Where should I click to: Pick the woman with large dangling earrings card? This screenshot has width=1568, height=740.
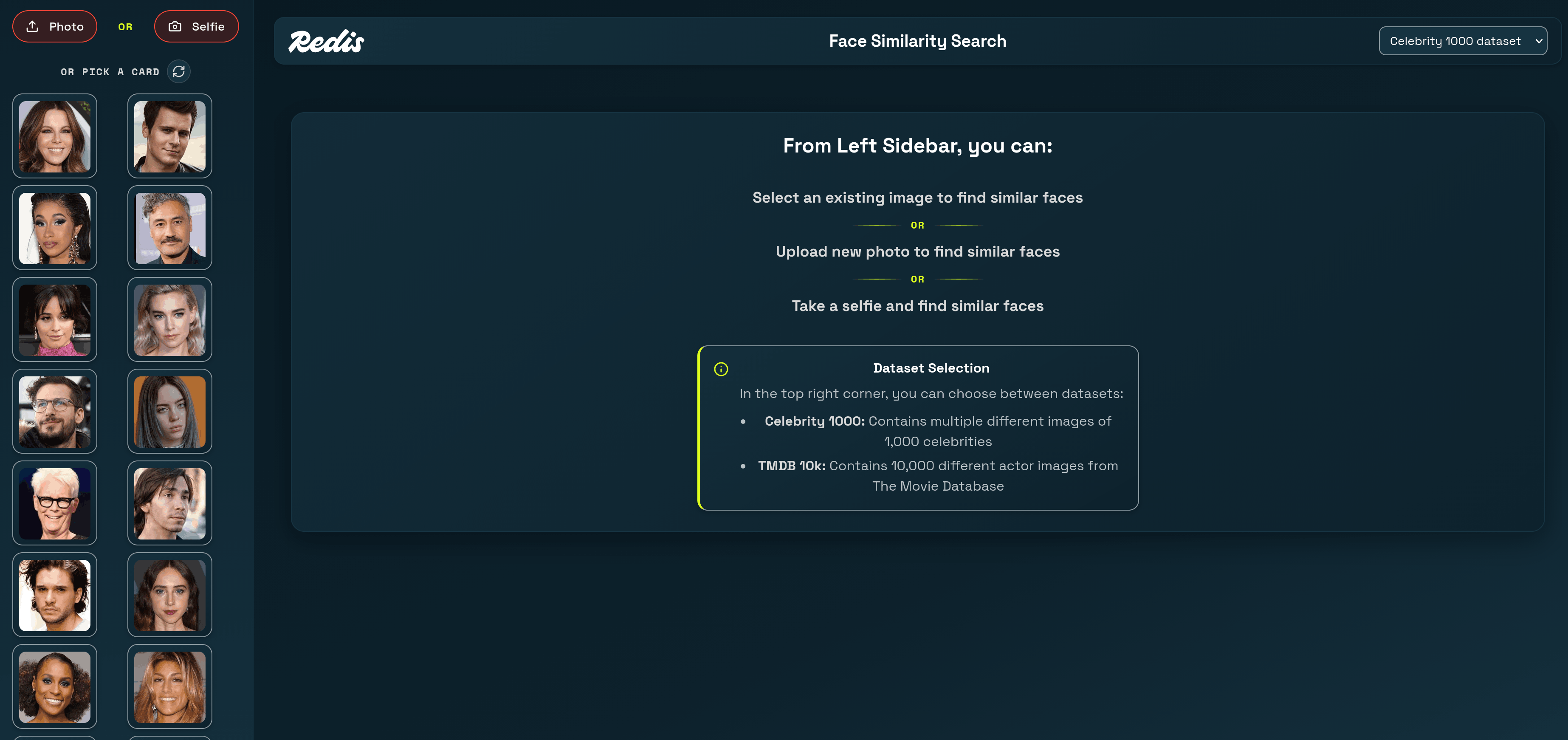(x=55, y=228)
